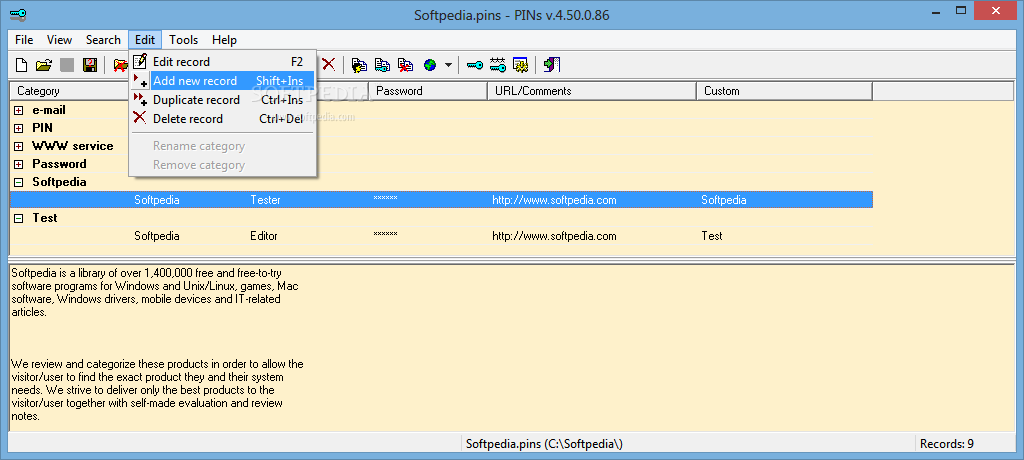Click the Softpedia.pins file path in status bar

[x=544, y=444]
